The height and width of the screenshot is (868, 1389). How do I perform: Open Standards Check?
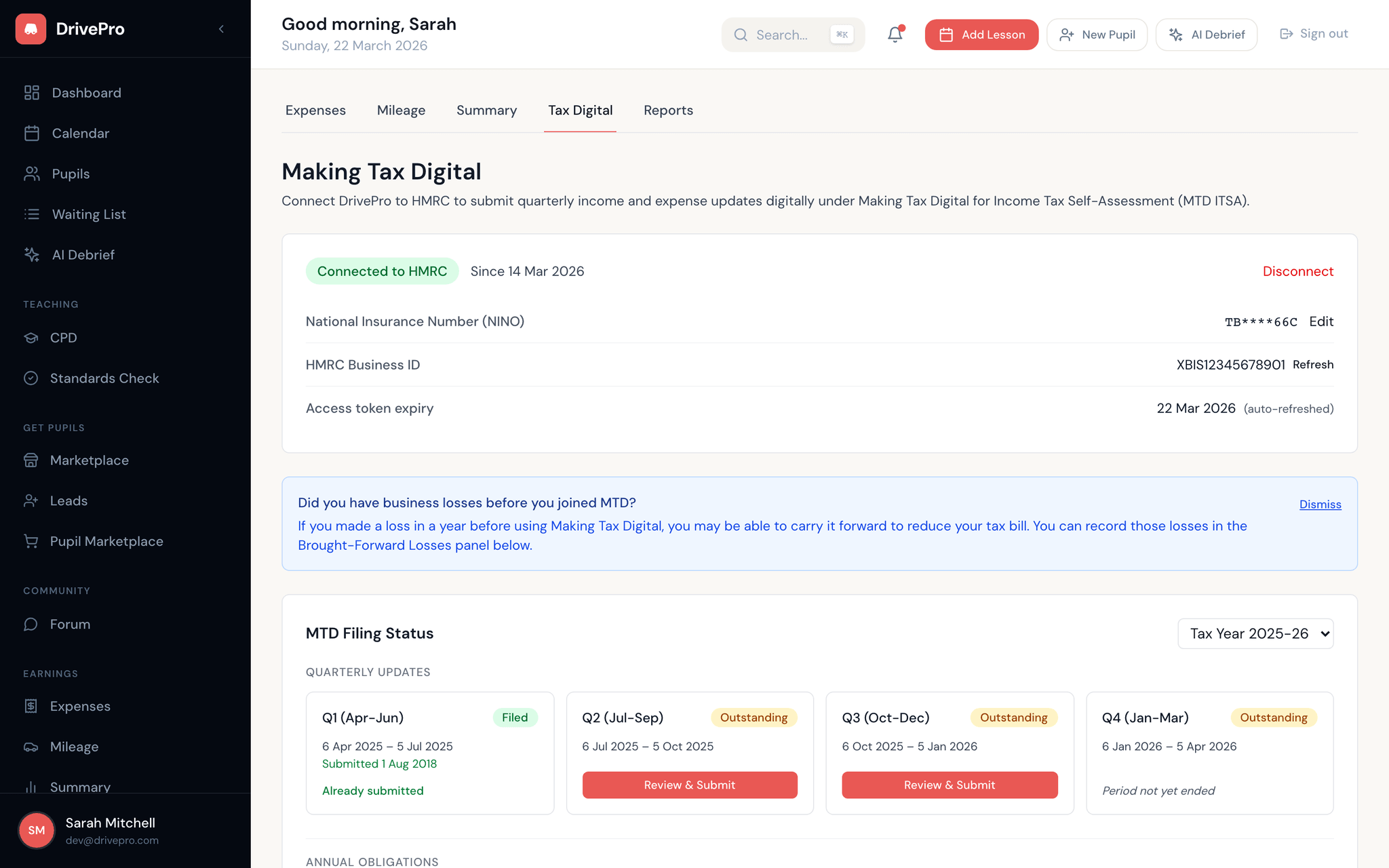104,378
